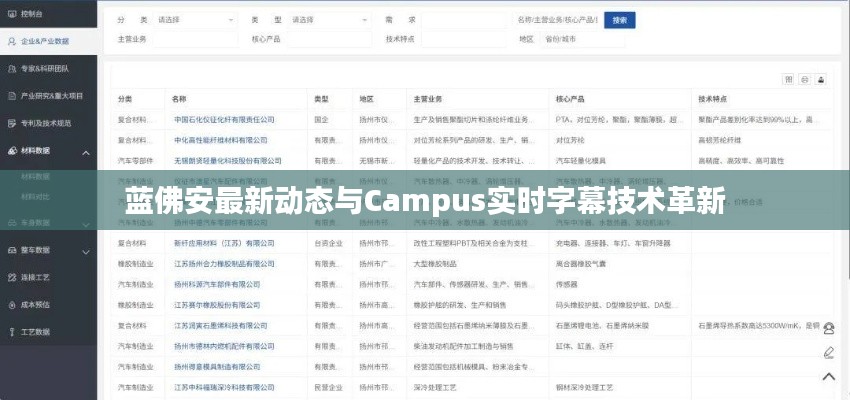Click the 专利及技术规范 sidebar icon
This screenshot has width=850, height=400.
pyautogui.click(x=11, y=123)
